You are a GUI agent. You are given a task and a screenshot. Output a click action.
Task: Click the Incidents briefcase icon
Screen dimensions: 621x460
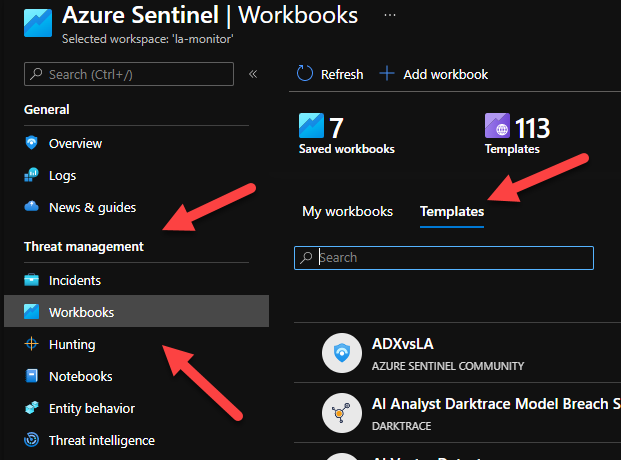click(31, 280)
